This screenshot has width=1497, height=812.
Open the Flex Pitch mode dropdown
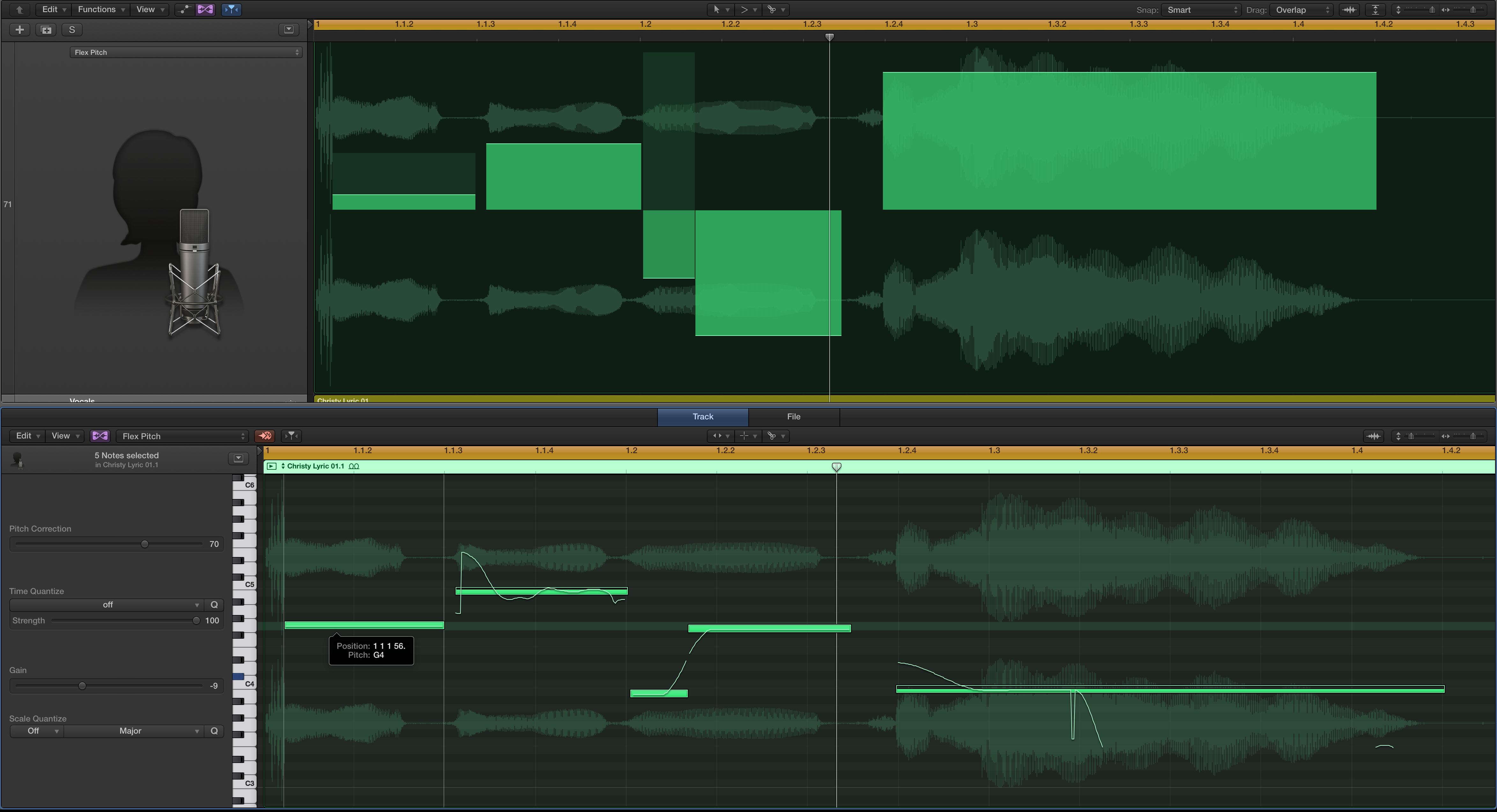click(x=182, y=436)
